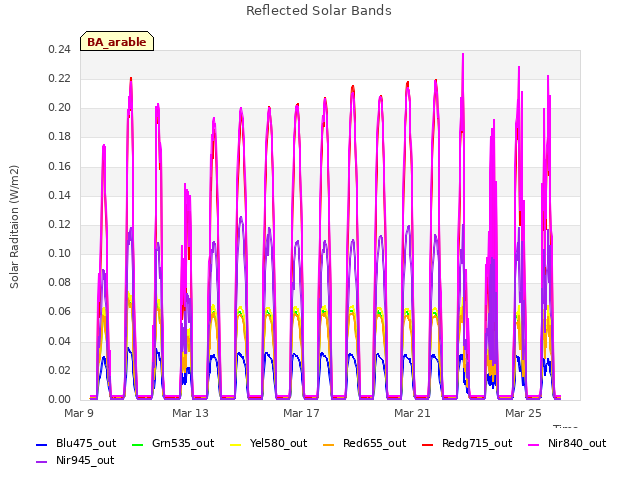The image size is (640, 480).
Task: Toggle the Nir840_out legend entry
Action: click(x=567, y=444)
